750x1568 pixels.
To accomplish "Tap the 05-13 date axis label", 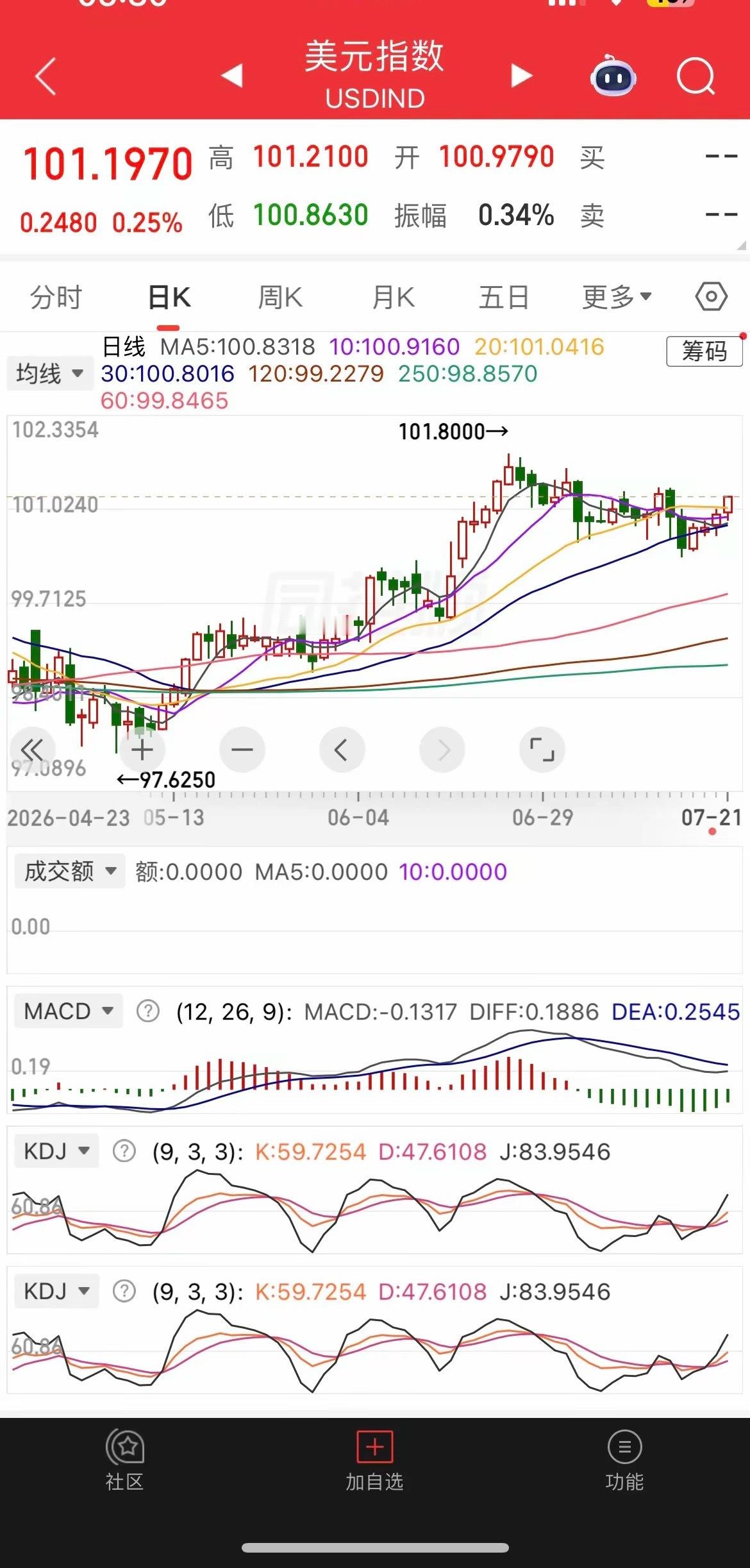I will [174, 818].
